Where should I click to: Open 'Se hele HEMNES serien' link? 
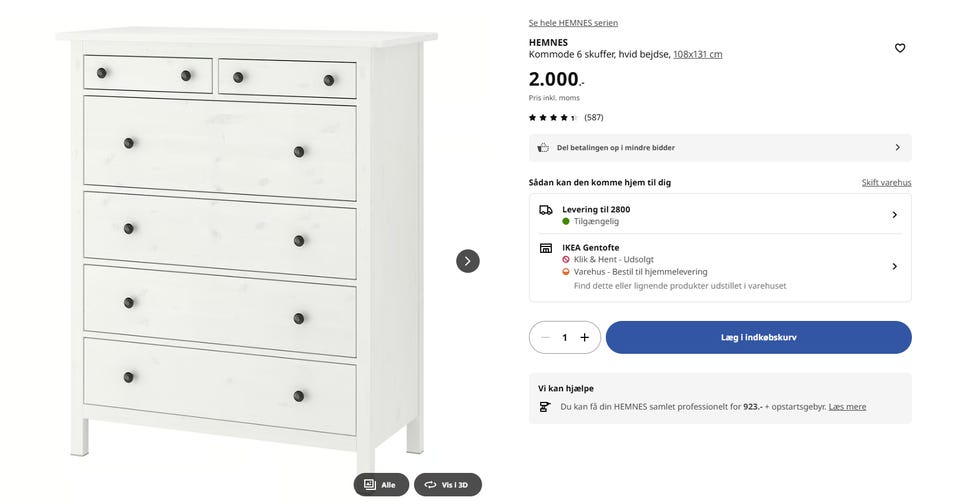pyautogui.click(x=573, y=23)
